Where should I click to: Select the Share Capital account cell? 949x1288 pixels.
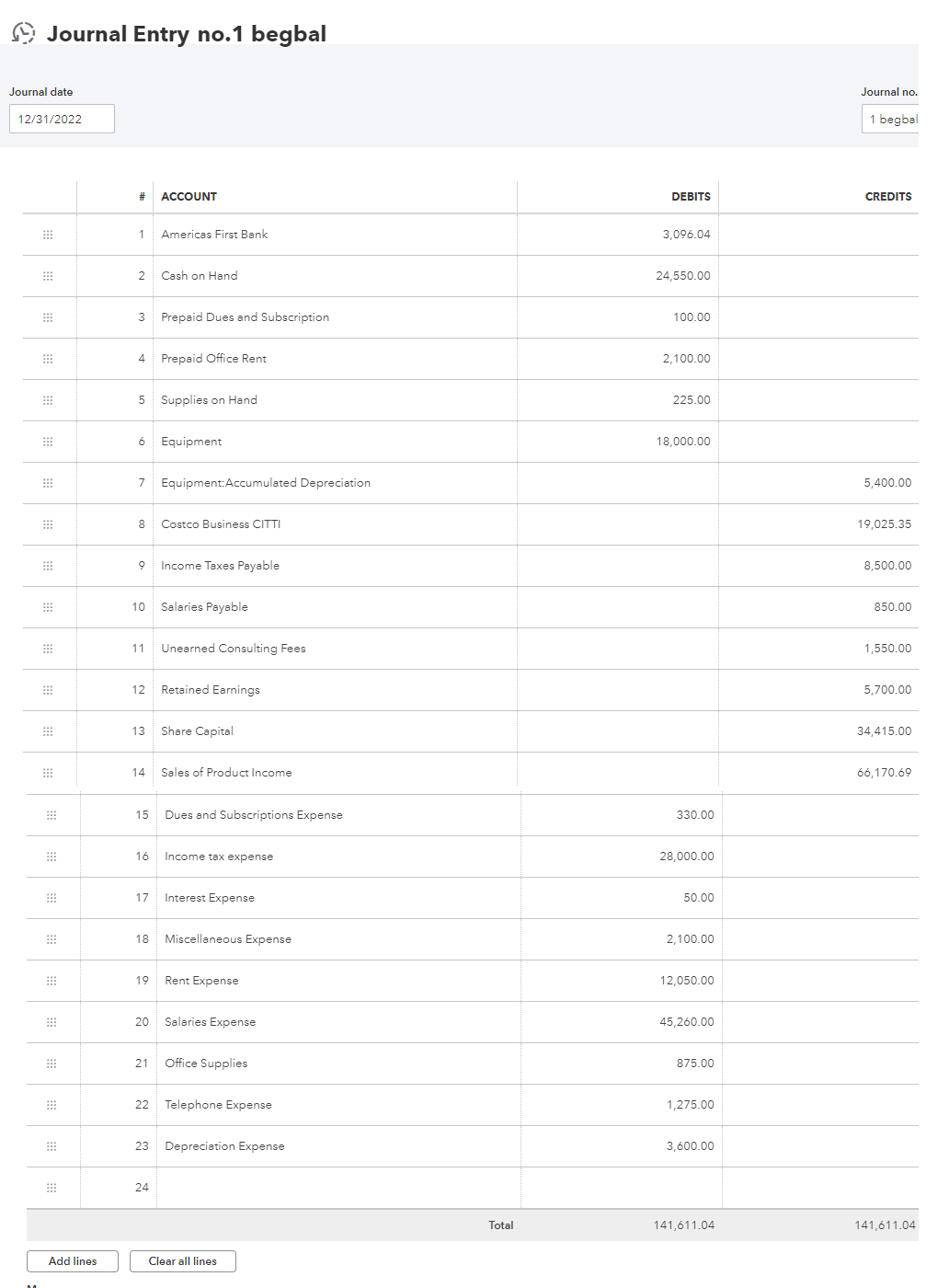[334, 731]
